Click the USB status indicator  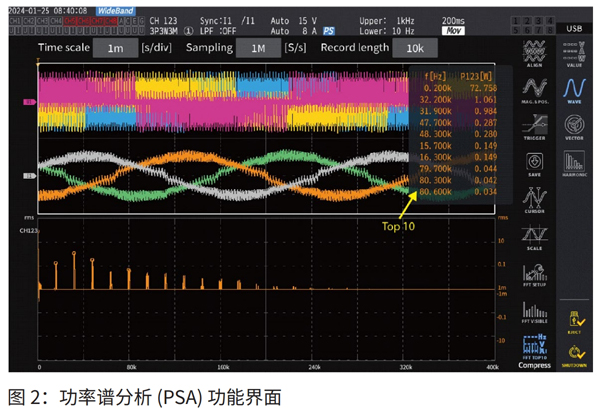[x=573, y=29]
